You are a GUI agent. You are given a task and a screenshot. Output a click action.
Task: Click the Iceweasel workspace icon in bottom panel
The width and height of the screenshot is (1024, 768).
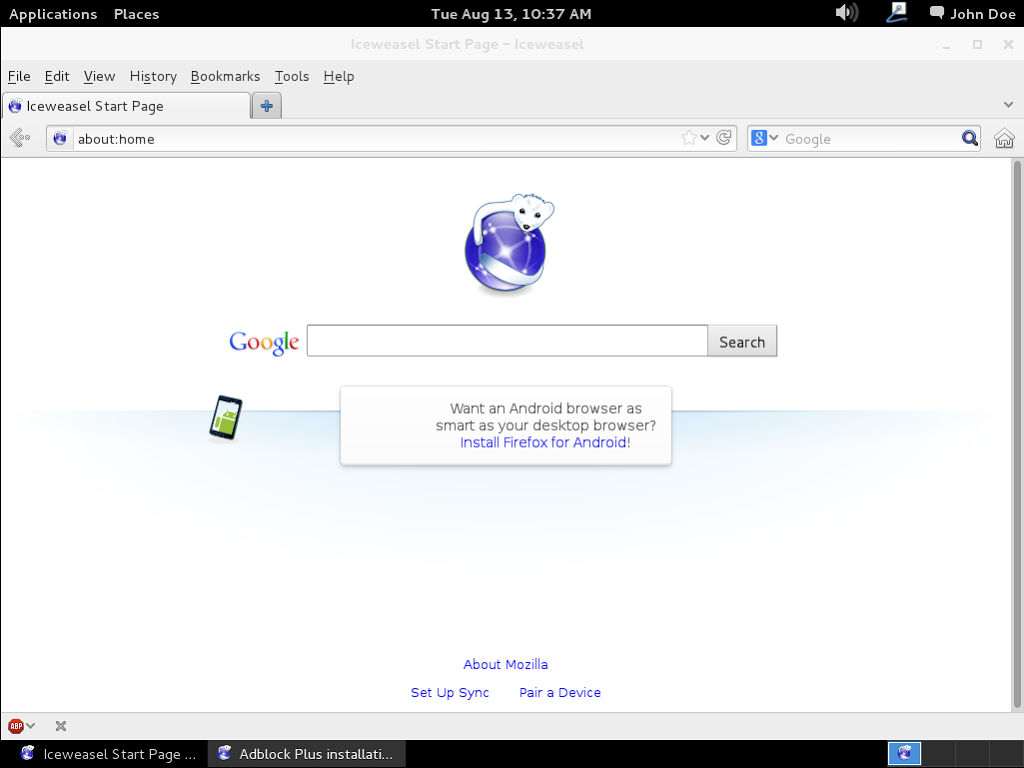(x=904, y=753)
